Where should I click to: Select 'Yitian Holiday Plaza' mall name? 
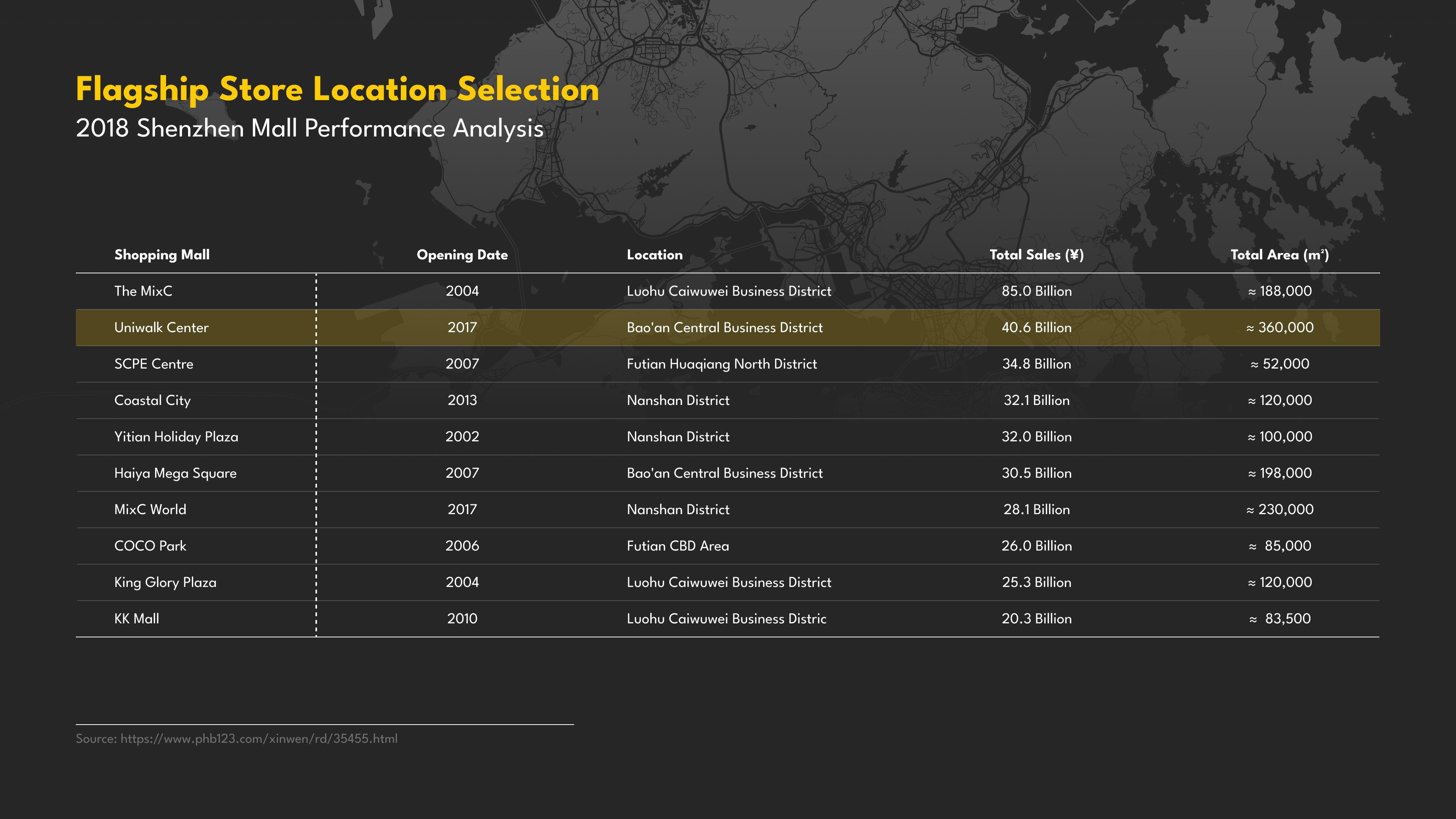point(176,437)
